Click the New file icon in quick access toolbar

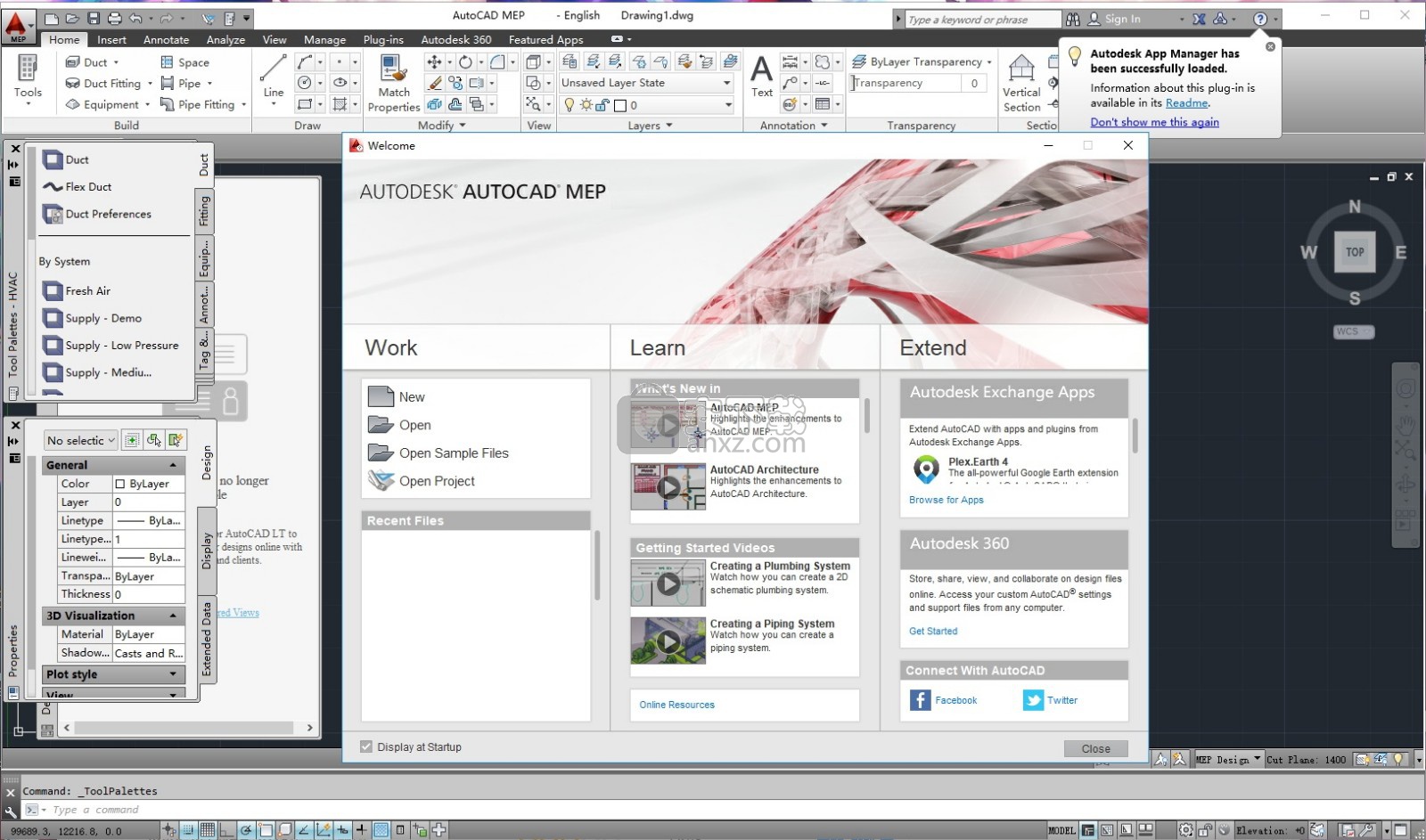[53, 18]
